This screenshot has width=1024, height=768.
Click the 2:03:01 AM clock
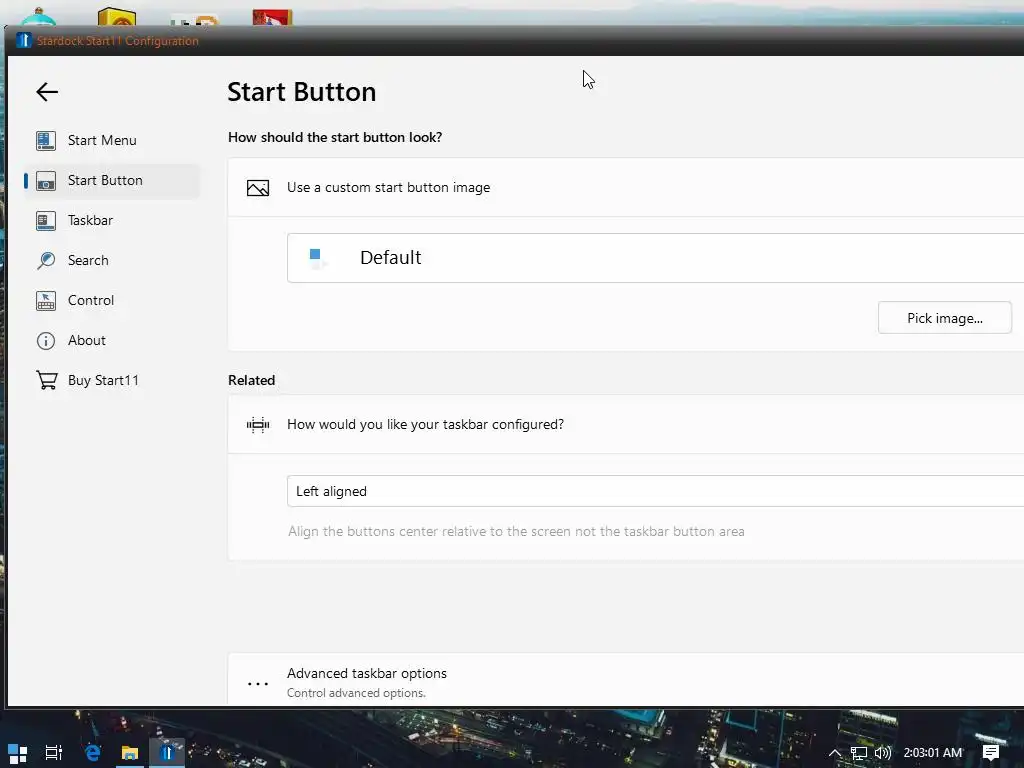click(933, 753)
